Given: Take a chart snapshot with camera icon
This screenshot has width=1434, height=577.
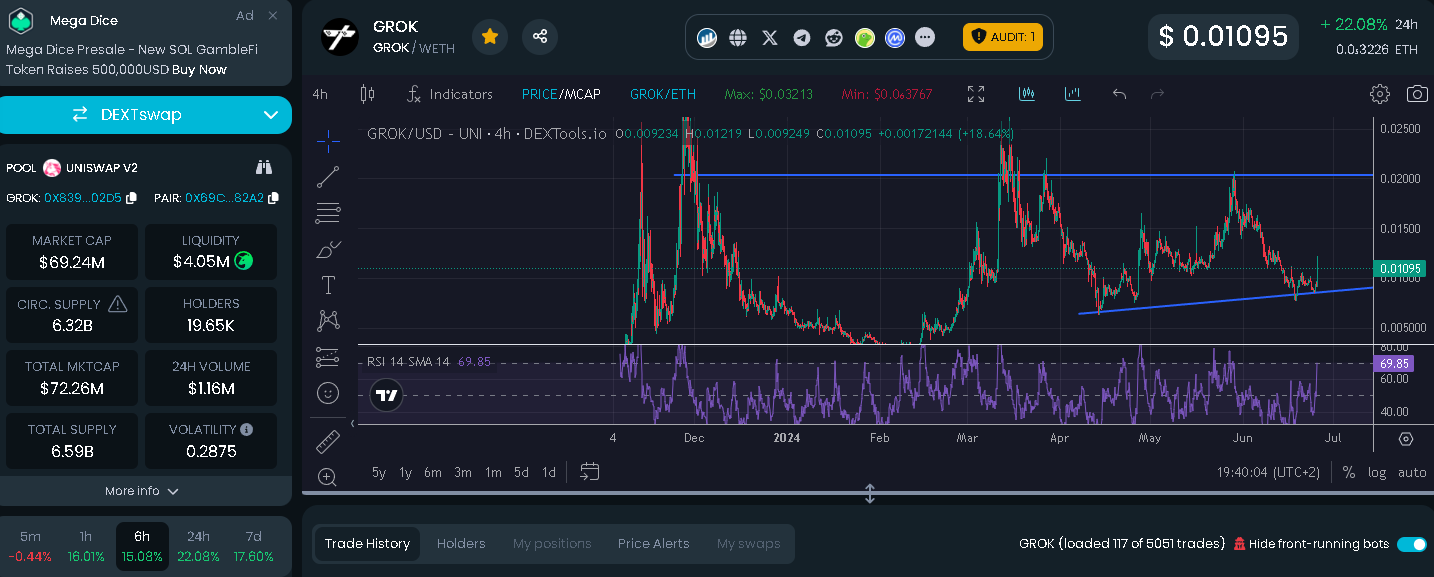Looking at the screenshot, I should pos(1416,94).
